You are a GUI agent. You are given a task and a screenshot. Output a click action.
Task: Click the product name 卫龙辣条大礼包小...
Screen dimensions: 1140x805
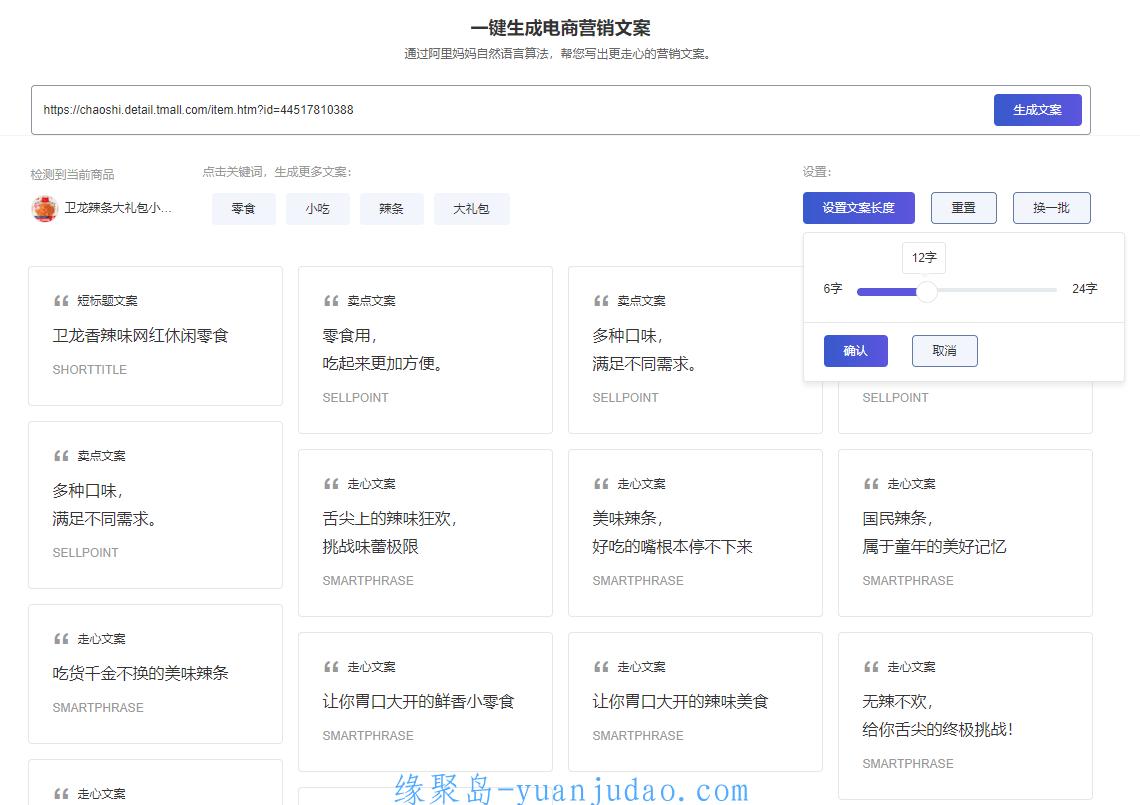(x=118, y=208)
